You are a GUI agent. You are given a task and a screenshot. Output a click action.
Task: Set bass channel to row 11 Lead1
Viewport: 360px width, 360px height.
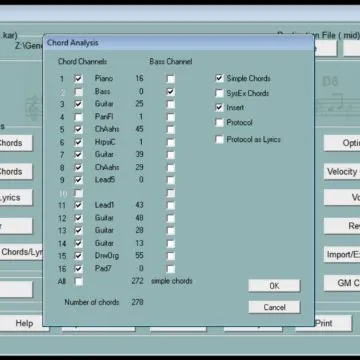pos(170,205)
